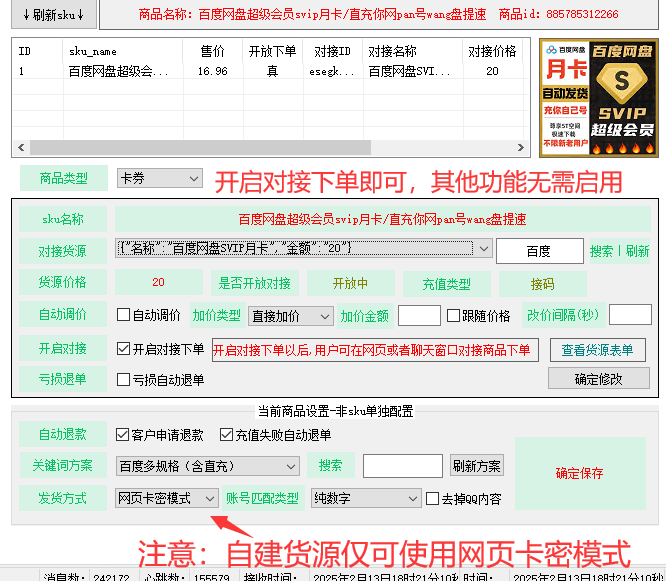The width and height of the screenshot is (666, 581).
Task: Click the sku名称 red product name field
Action: [382, 219]
